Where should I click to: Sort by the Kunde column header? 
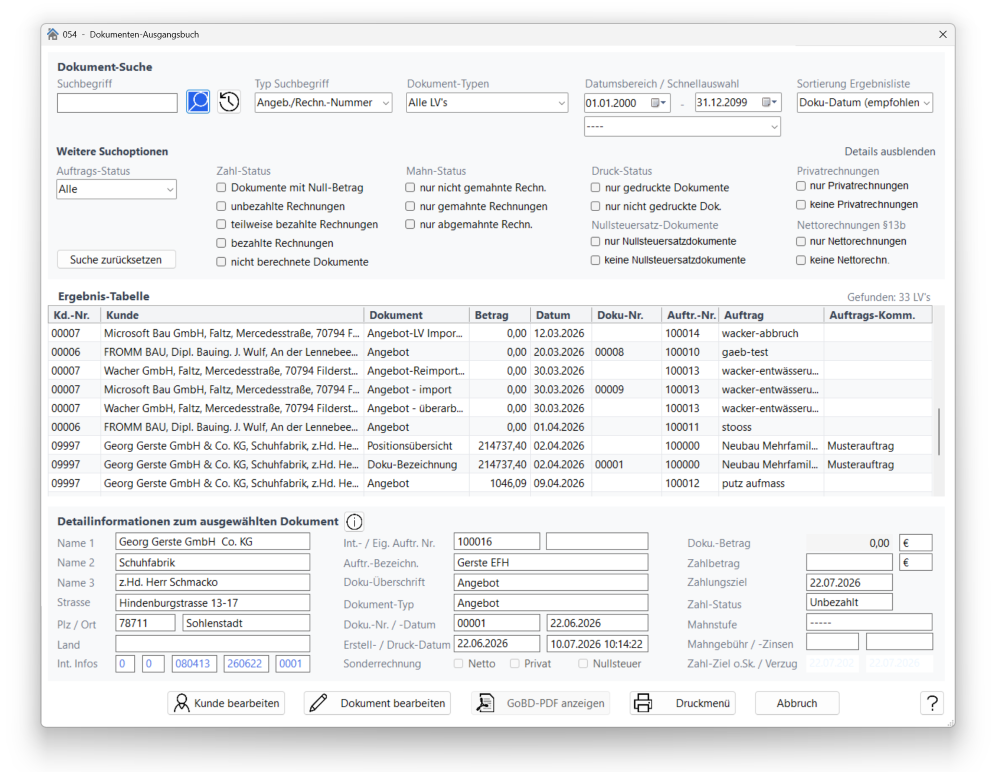pos(232,315)
